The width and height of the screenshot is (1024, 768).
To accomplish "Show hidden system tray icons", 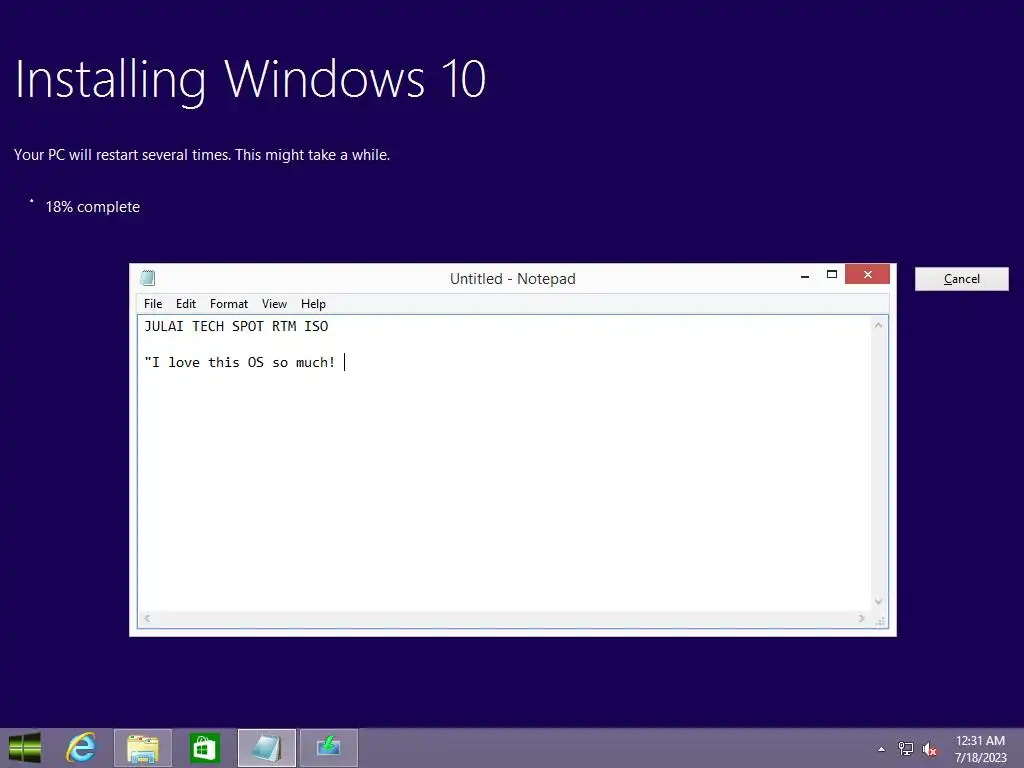I will tap(882, 749).
